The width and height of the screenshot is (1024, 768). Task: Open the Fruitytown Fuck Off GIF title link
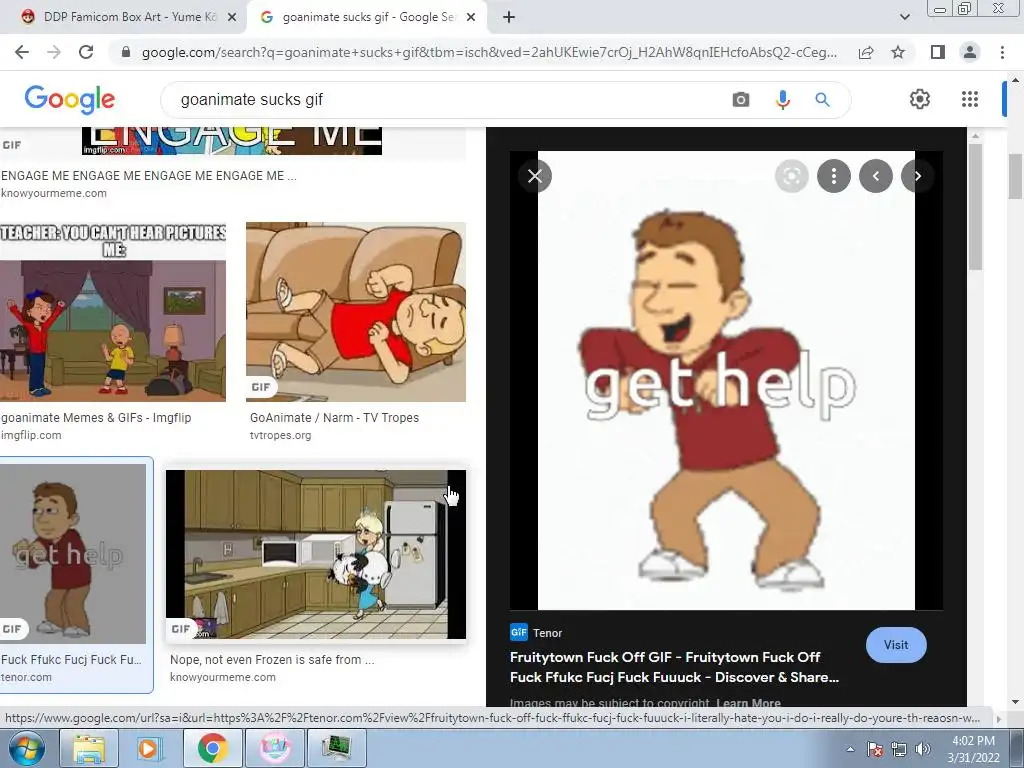coord(674,667)
